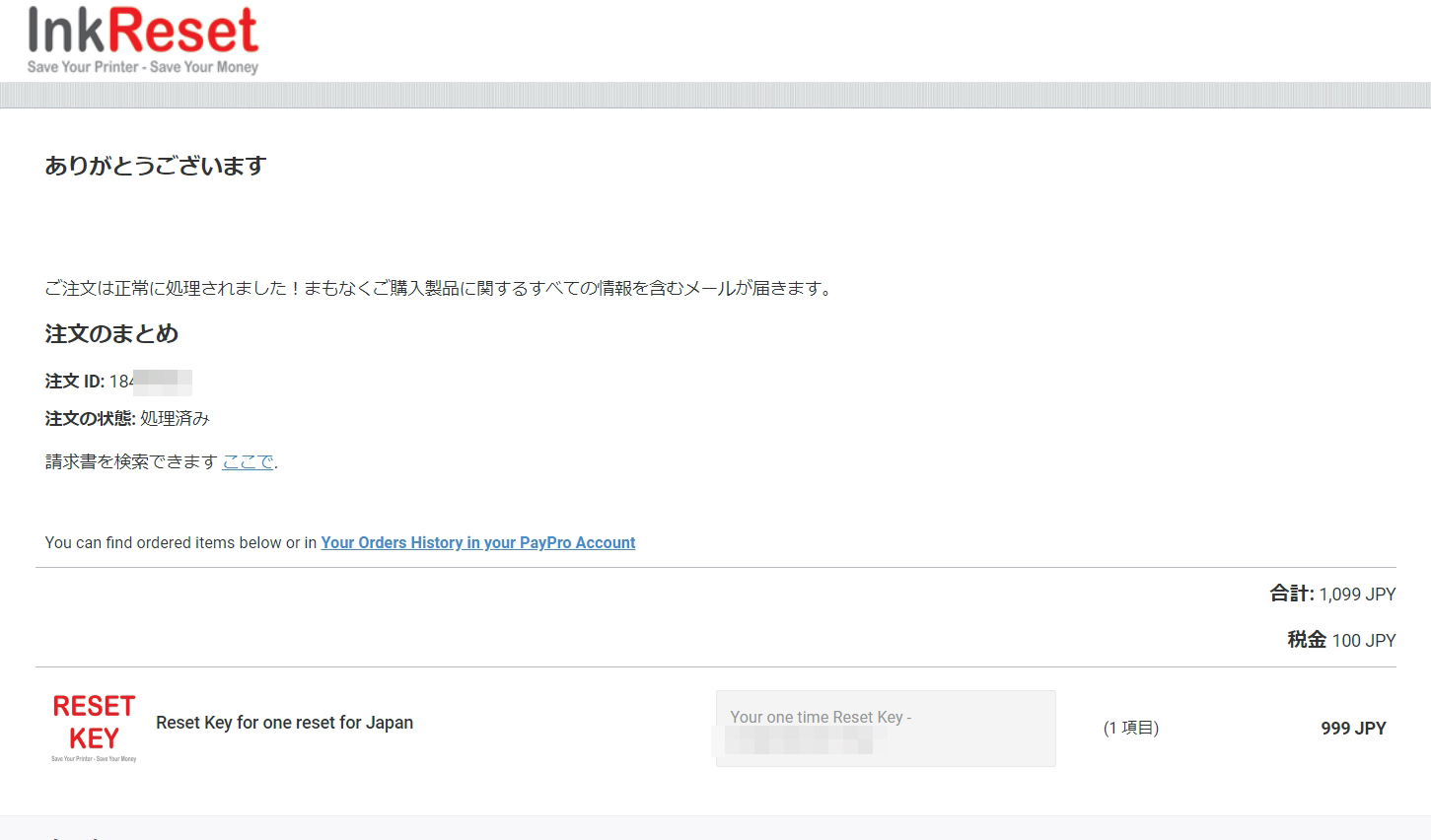Click the 注文 ID label
1431x840 pixels.
tap(75, 382)
